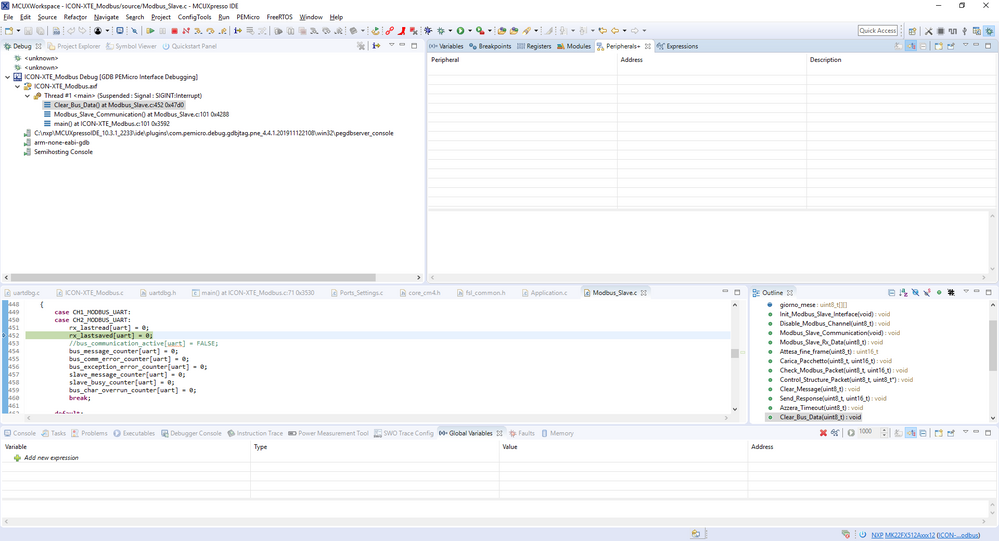The image size is (999, 541).
Task: Open the FreeRTOS menu
Action: pos(279,17)
